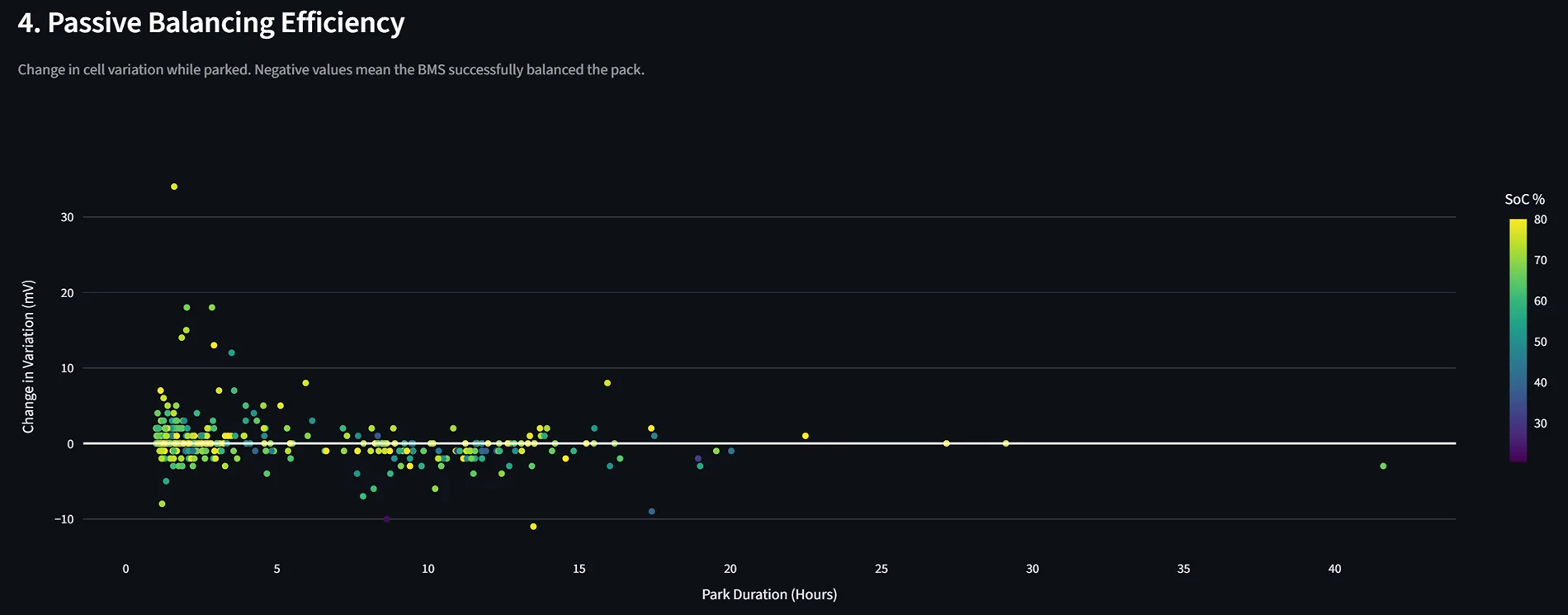Click the SoC % color scale bar
This screenshot has height=615, width=1568.
click(1518, 340)
